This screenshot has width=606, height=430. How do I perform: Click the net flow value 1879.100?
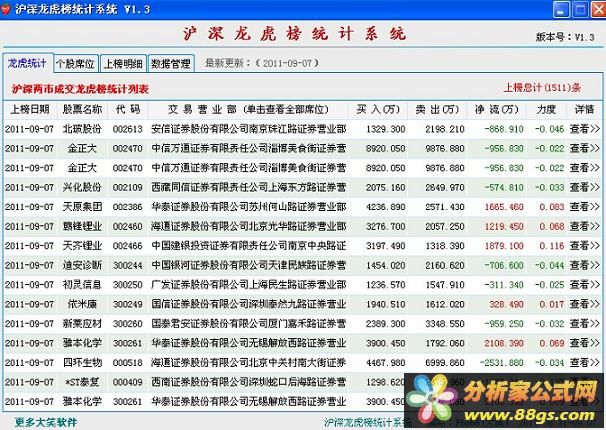pos(504,246)
